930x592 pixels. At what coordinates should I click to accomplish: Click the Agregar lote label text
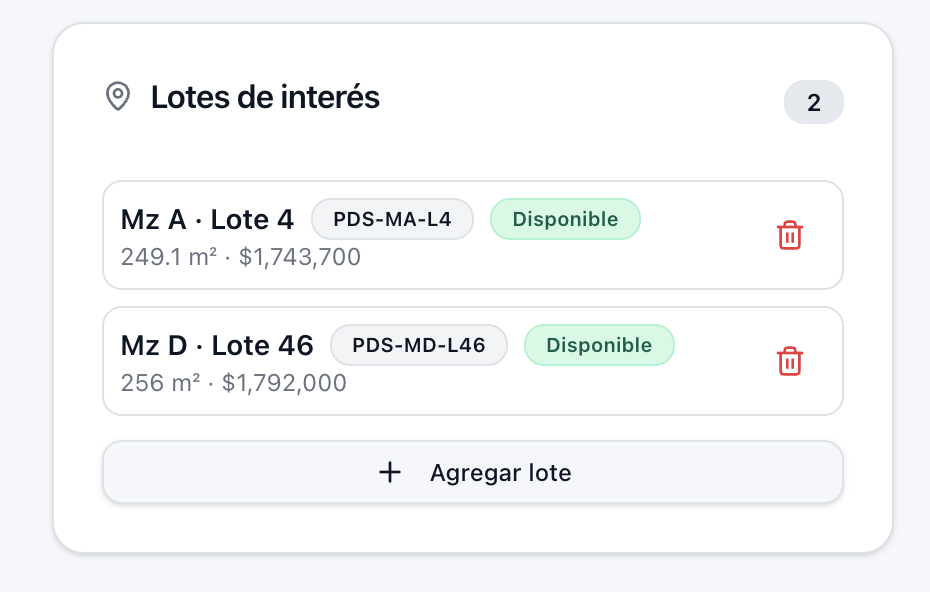tap(501, 473)
